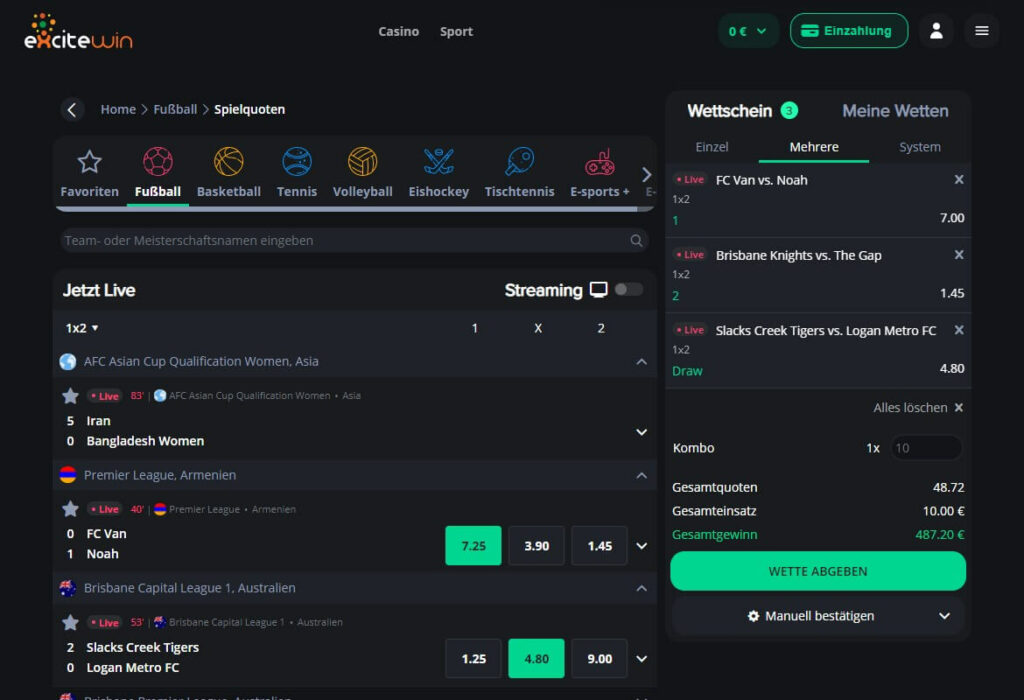Open Manuell bestätigen dropdown

tap(818, 616)
